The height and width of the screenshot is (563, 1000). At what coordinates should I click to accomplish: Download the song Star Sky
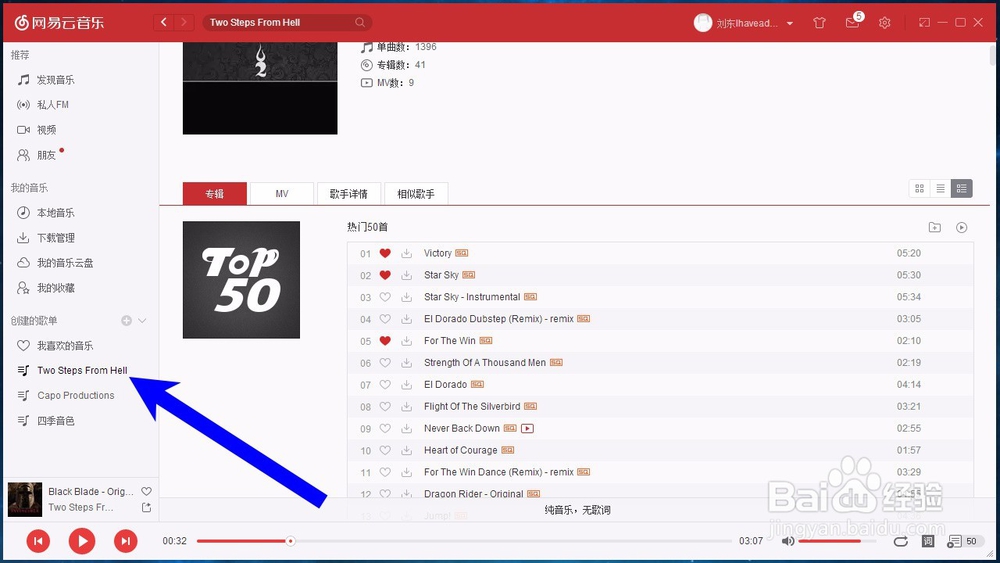click(406, 275)
